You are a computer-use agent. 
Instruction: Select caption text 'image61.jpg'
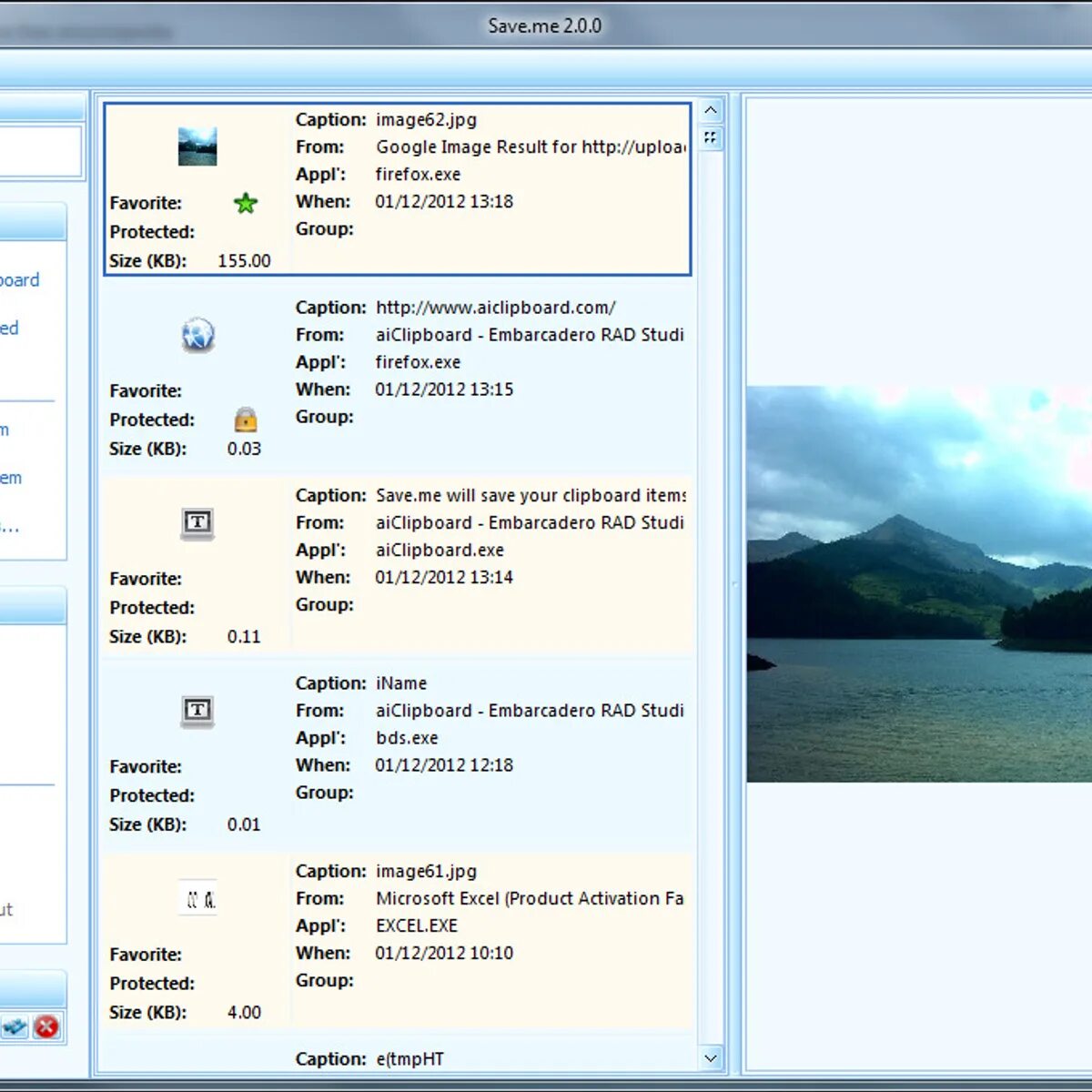[426, 872]
